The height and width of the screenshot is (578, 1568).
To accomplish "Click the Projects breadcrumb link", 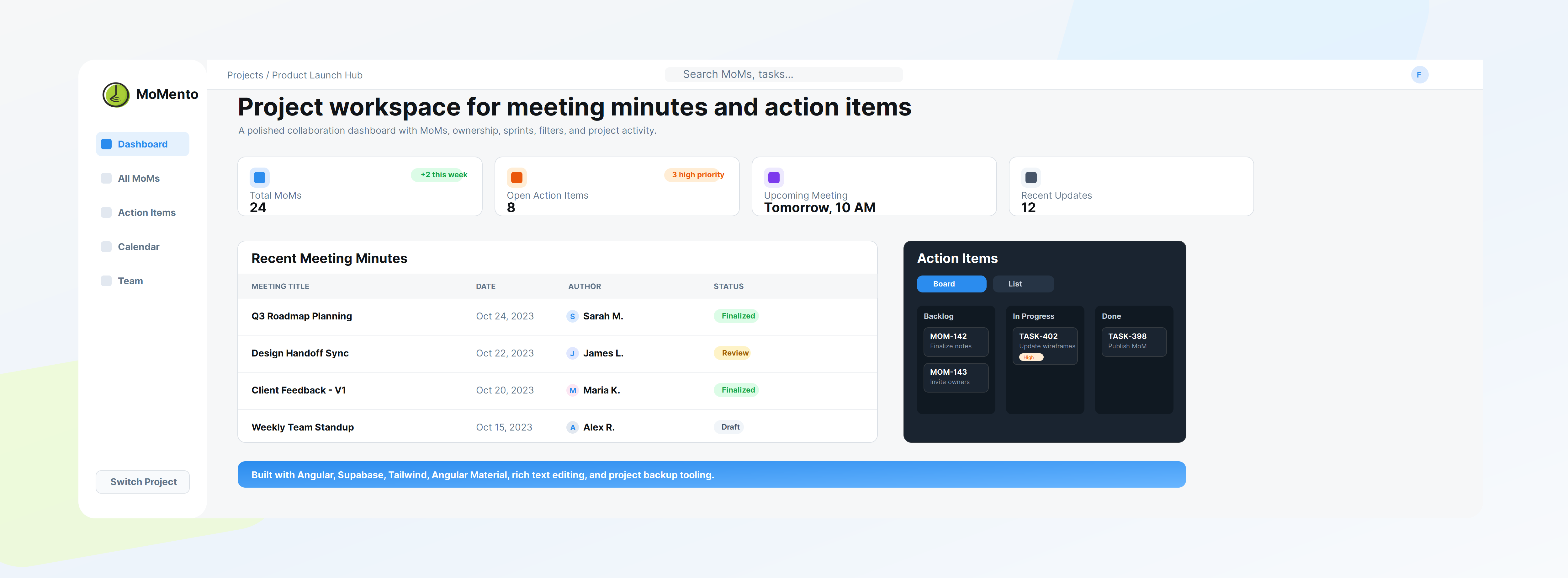I will pyautogui.click(x=245, y=76).
